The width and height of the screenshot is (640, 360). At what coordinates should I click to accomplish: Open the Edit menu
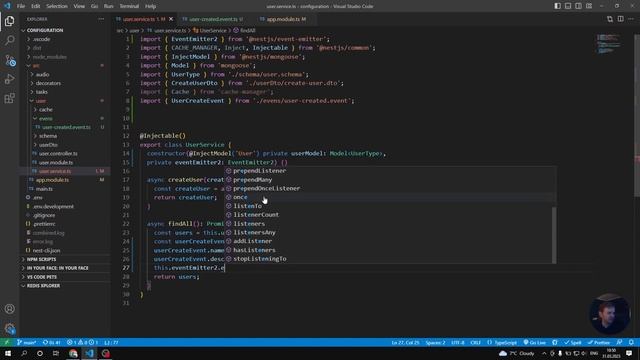[36, 6]
